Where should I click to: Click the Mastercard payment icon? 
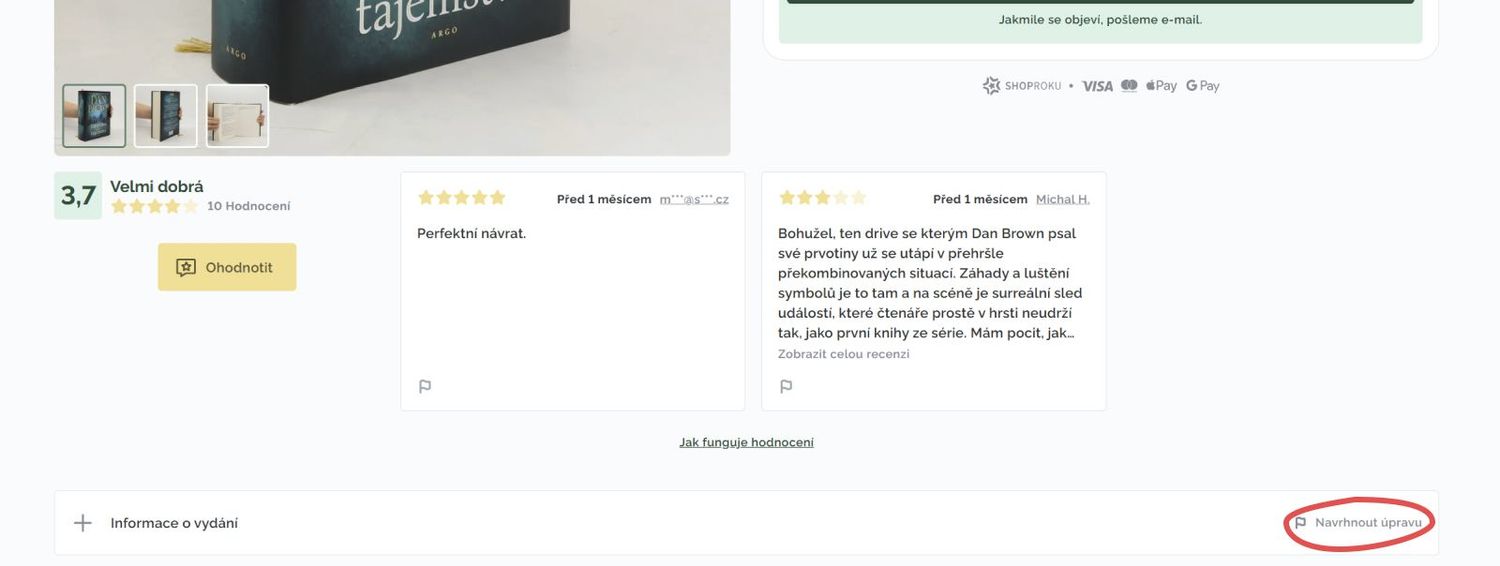coord(1129,86)
